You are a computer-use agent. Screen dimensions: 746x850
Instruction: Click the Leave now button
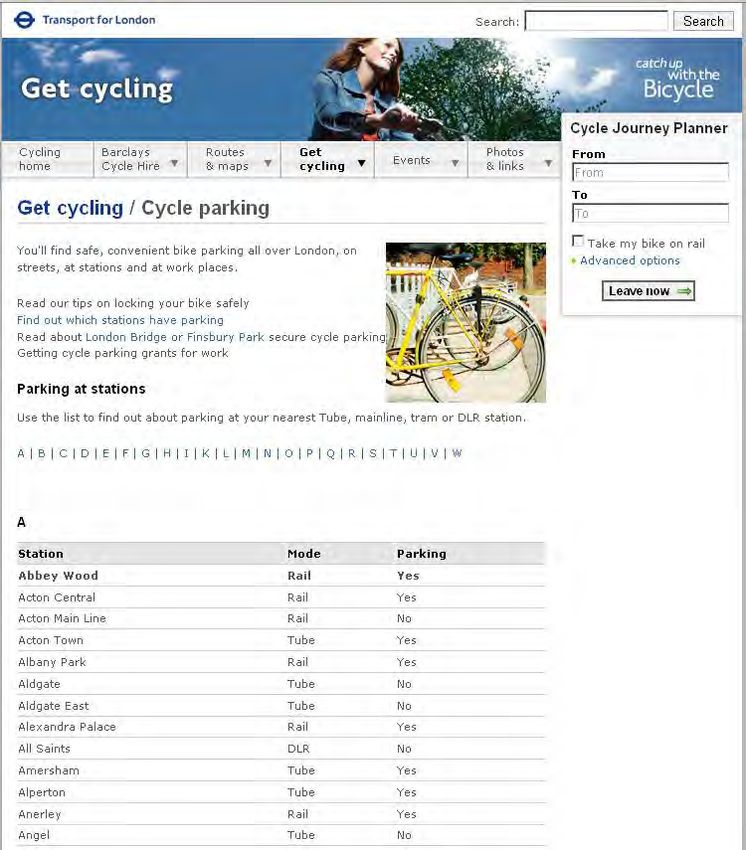click(648, 291)
